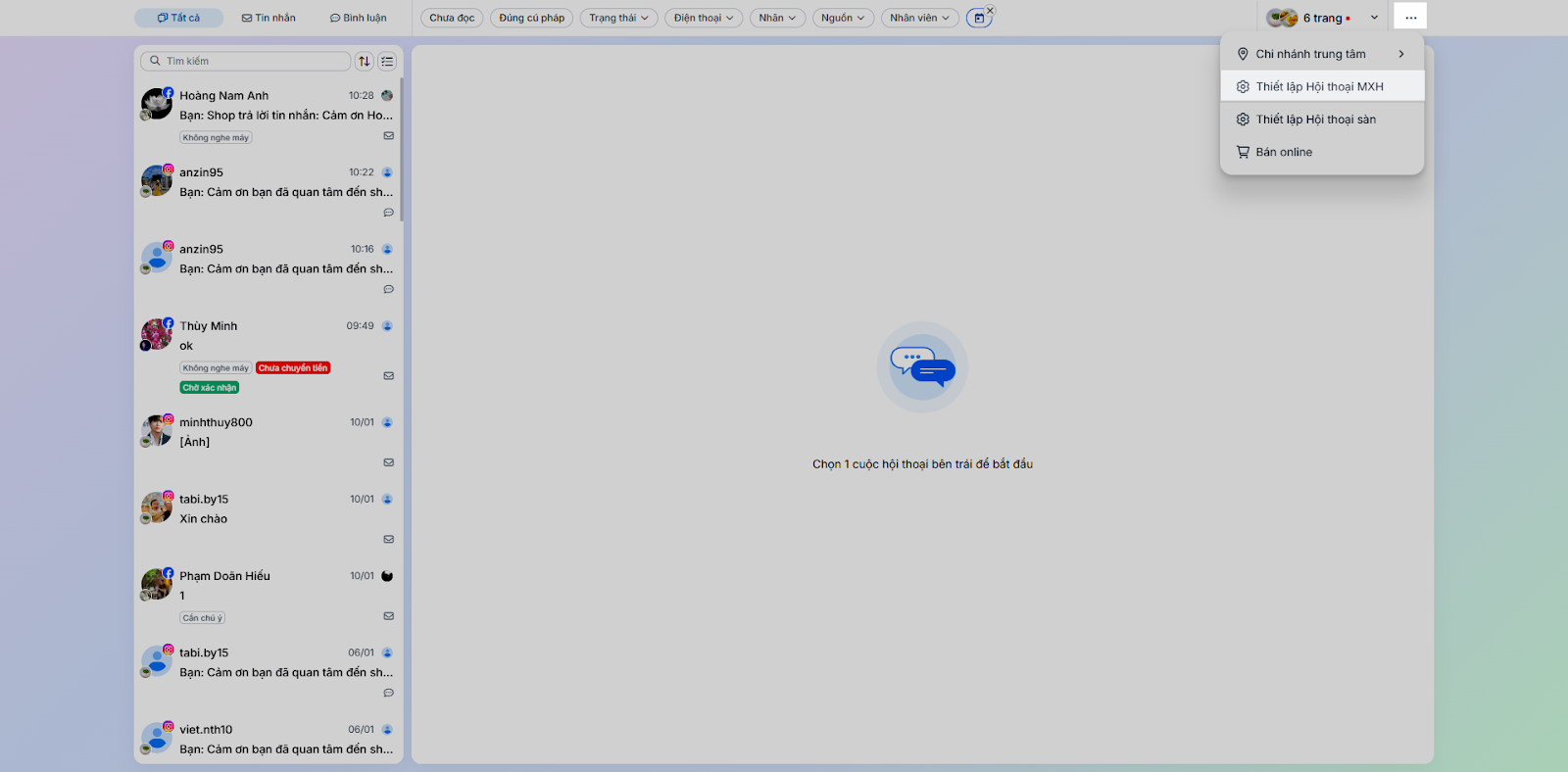
Task: Click Hoàng Nam Anh's profile picture
Action: coord(157,104)
